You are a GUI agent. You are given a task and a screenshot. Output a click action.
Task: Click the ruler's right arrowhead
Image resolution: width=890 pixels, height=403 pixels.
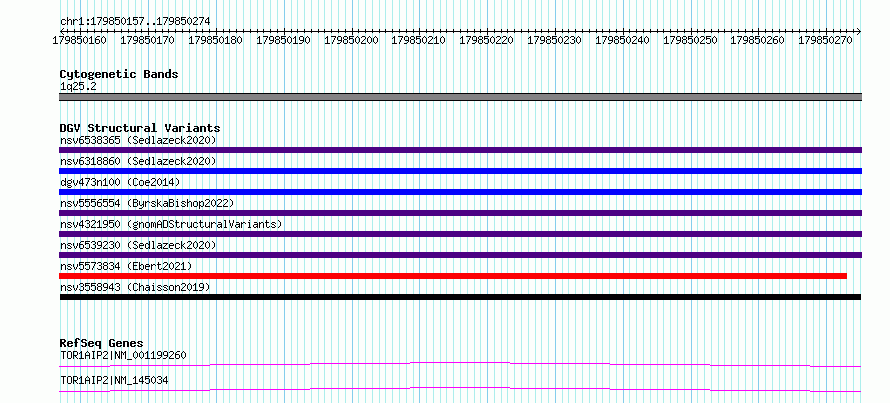859,31
